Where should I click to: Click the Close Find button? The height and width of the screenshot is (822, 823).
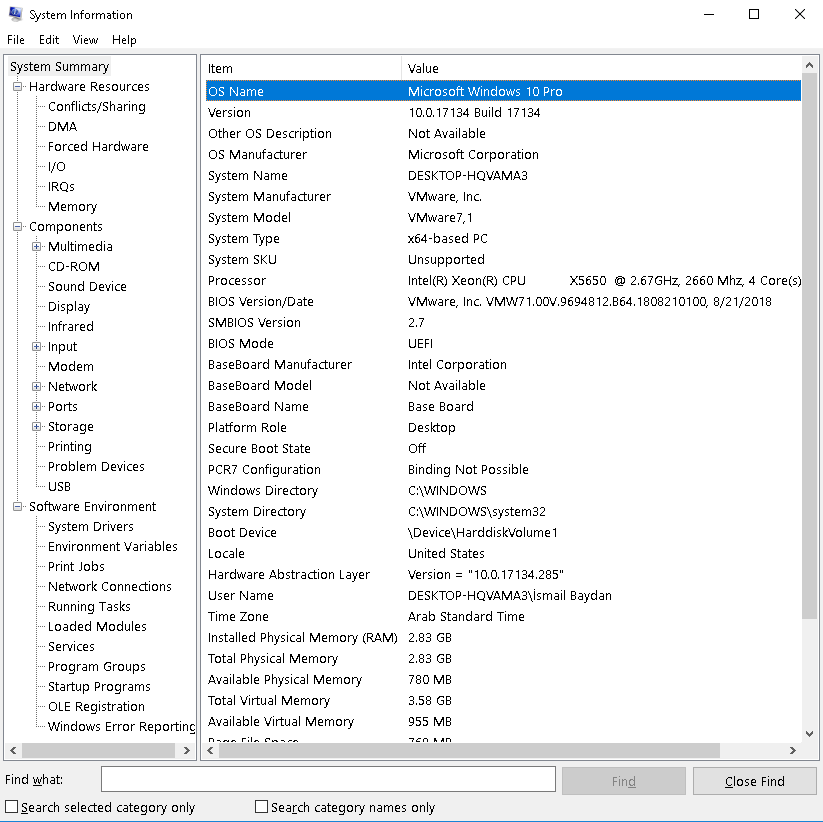coord(755,781)
